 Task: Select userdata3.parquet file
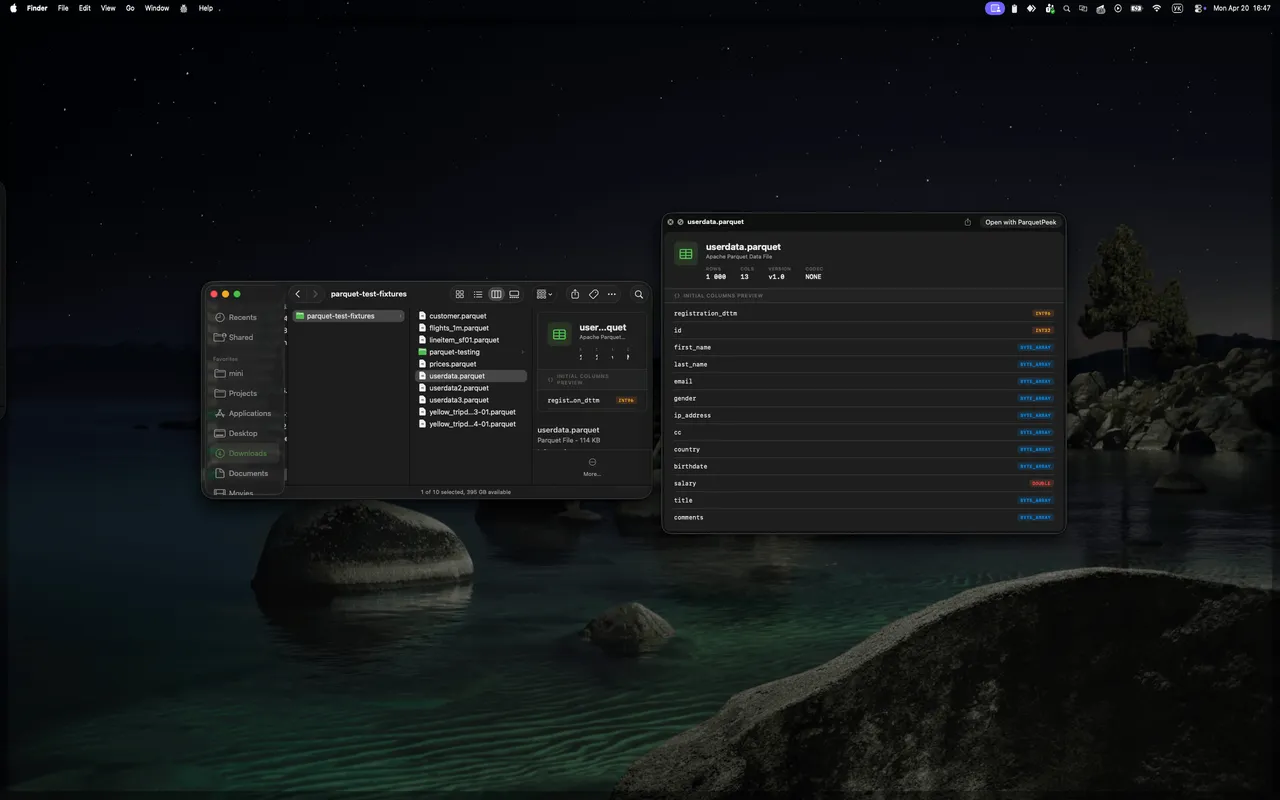tap(470, 400)
